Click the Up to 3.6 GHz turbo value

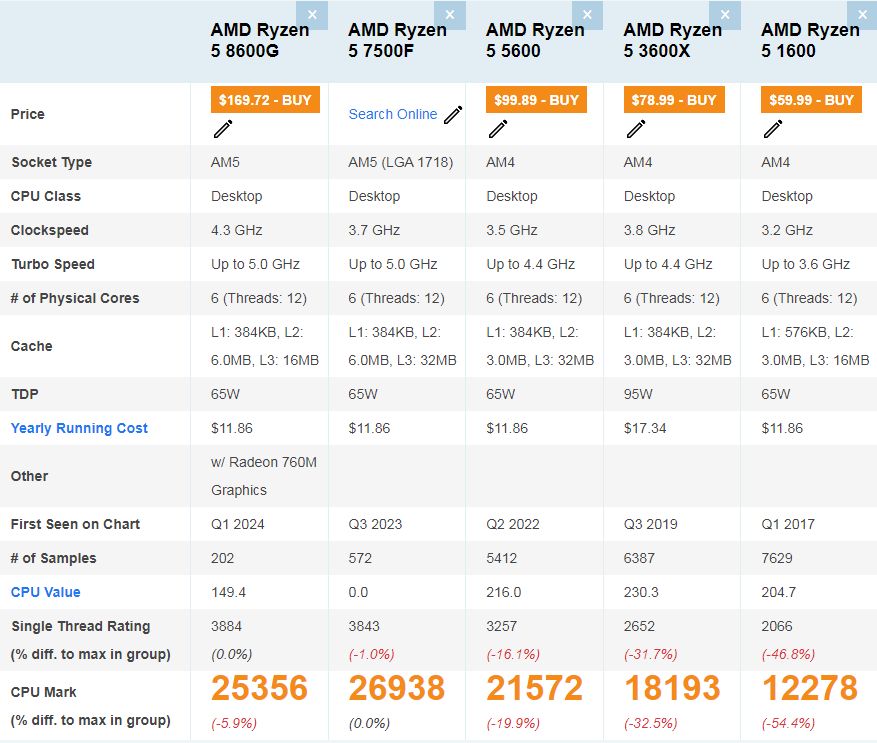point(806,264)
